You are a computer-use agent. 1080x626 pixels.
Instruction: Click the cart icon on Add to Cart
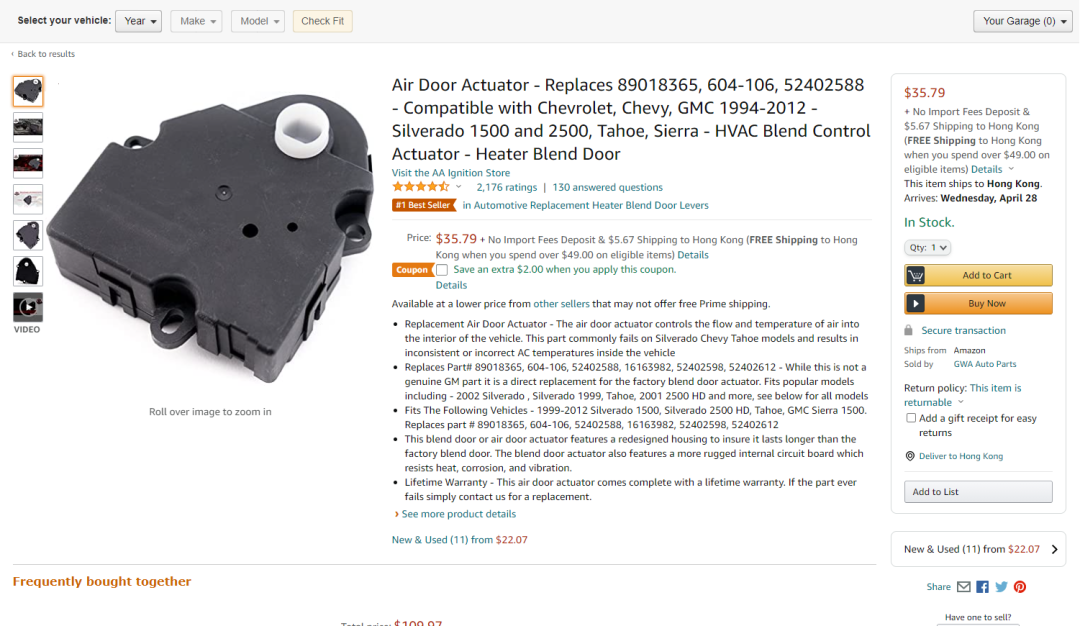pyautogui.click(x=915, y=275)
